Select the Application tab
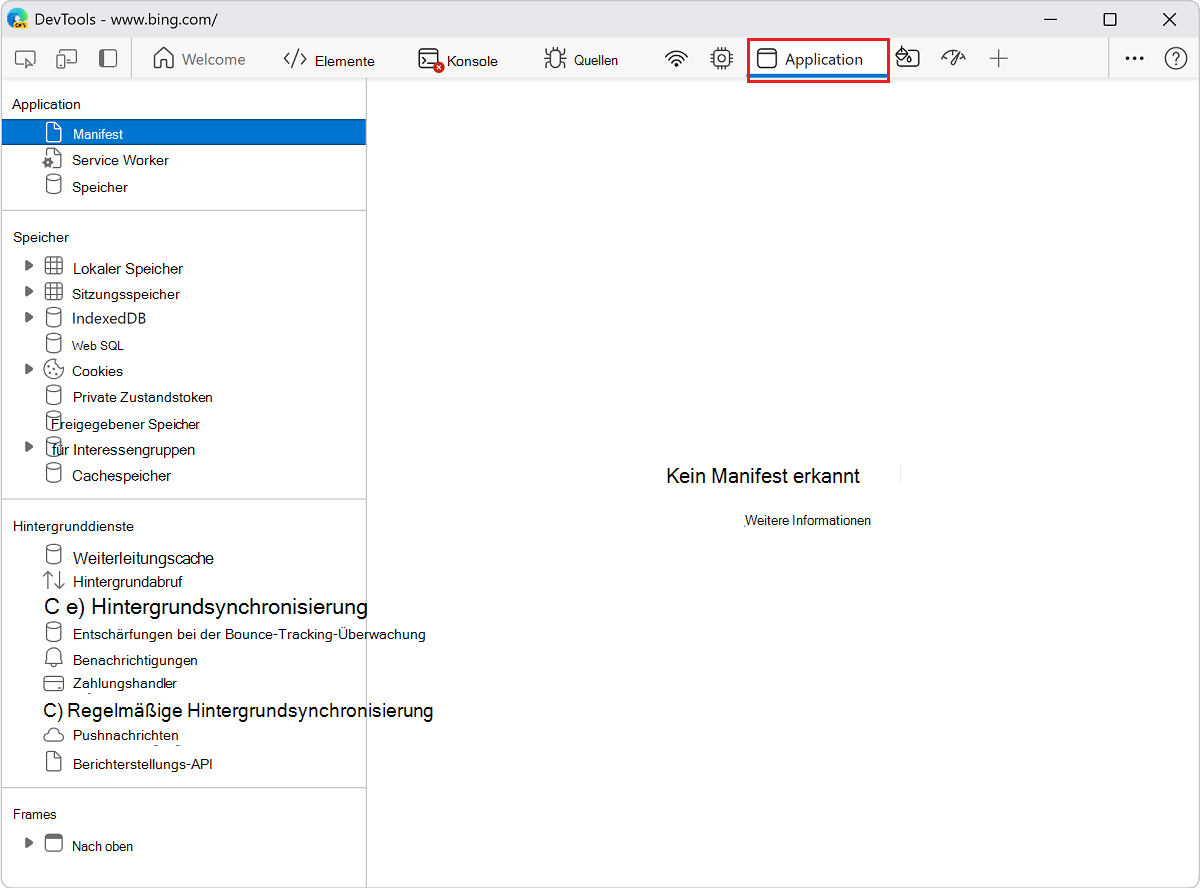Viewport: 1200px width, 888px height. pyautogui.click(x=818, y=59)
